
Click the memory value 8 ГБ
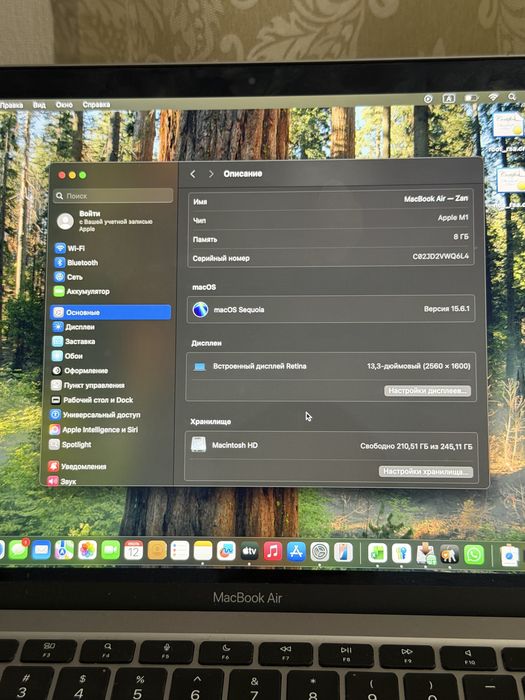tap(461, 237)
